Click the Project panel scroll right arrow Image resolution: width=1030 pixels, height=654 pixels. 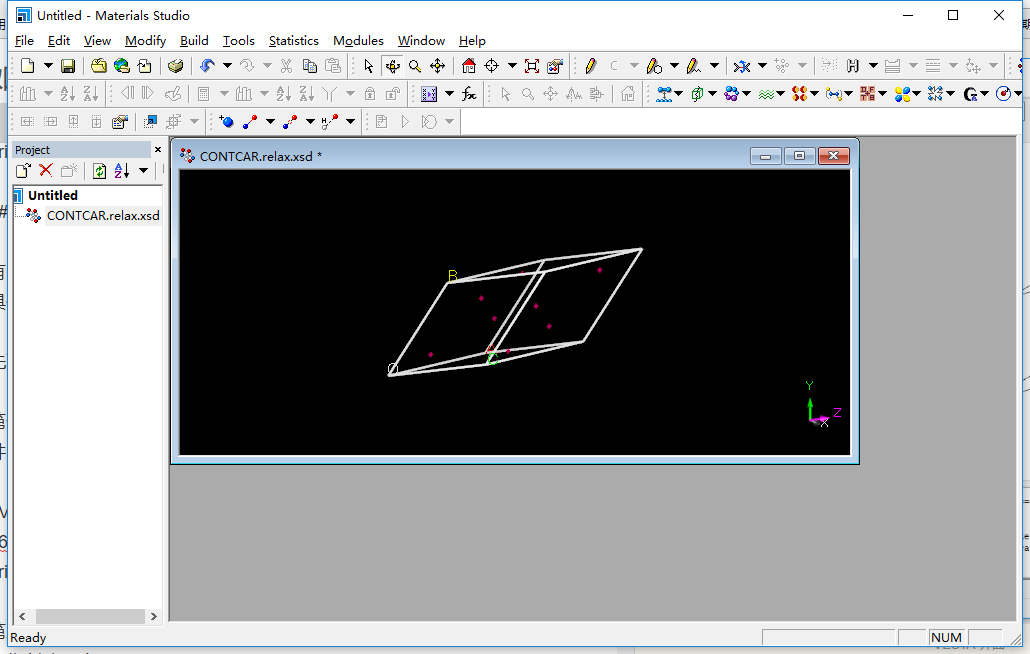click(x=154, y=617)
